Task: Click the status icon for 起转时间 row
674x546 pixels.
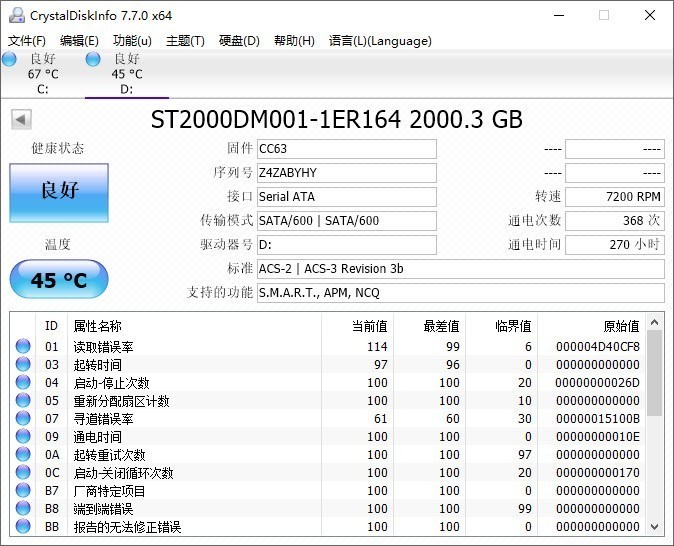Action: click(x=23, y=364)
